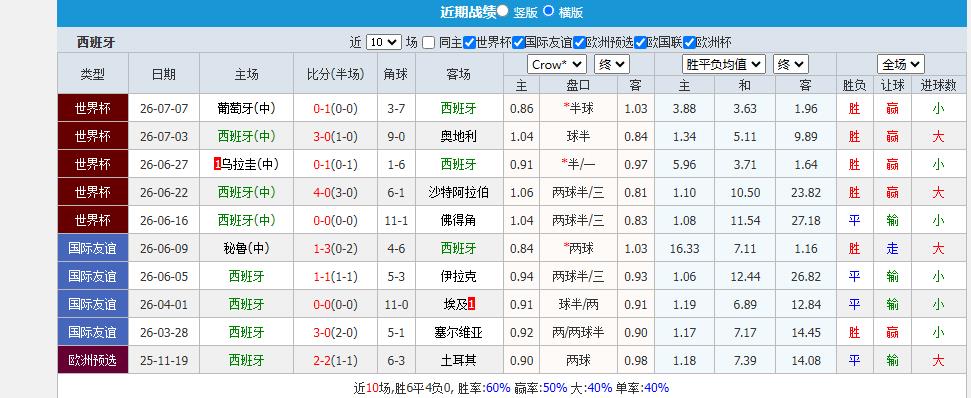
Task: Click score 1-3(0-2) in 秘鲁 row
Action: (x=335, y=248)
